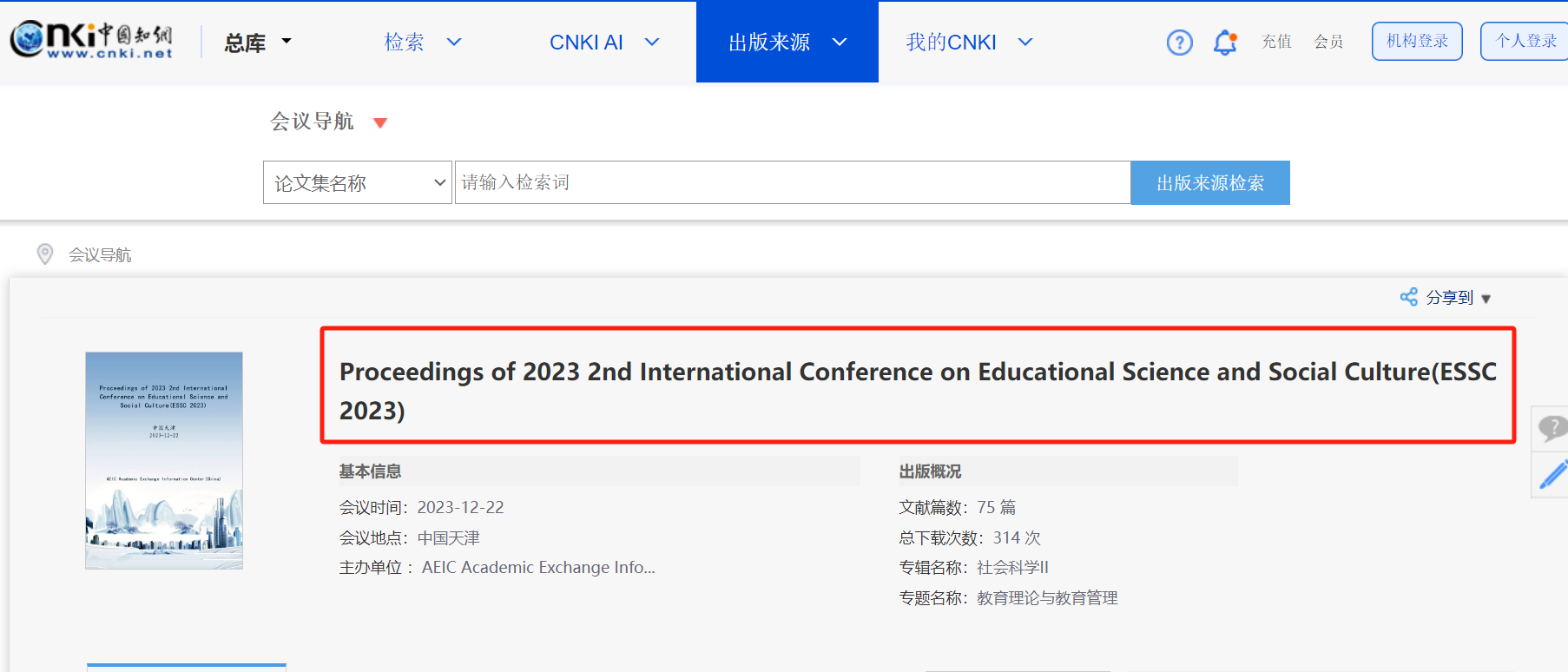Expand the CNKI AI menu chevron
Image resolution: width=1568 pixels, height=672 pixels.
coord(652,42)
